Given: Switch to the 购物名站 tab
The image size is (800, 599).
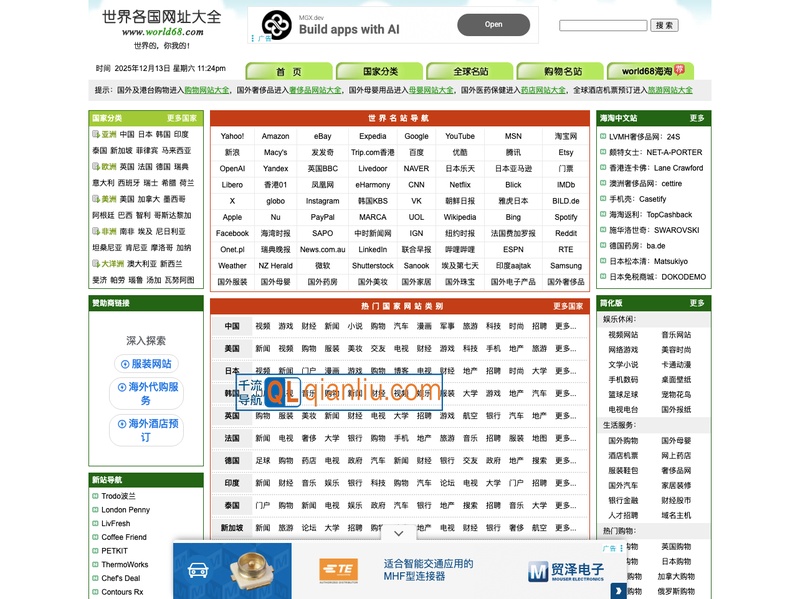Looking at the screenshot, I should (563, 71).
